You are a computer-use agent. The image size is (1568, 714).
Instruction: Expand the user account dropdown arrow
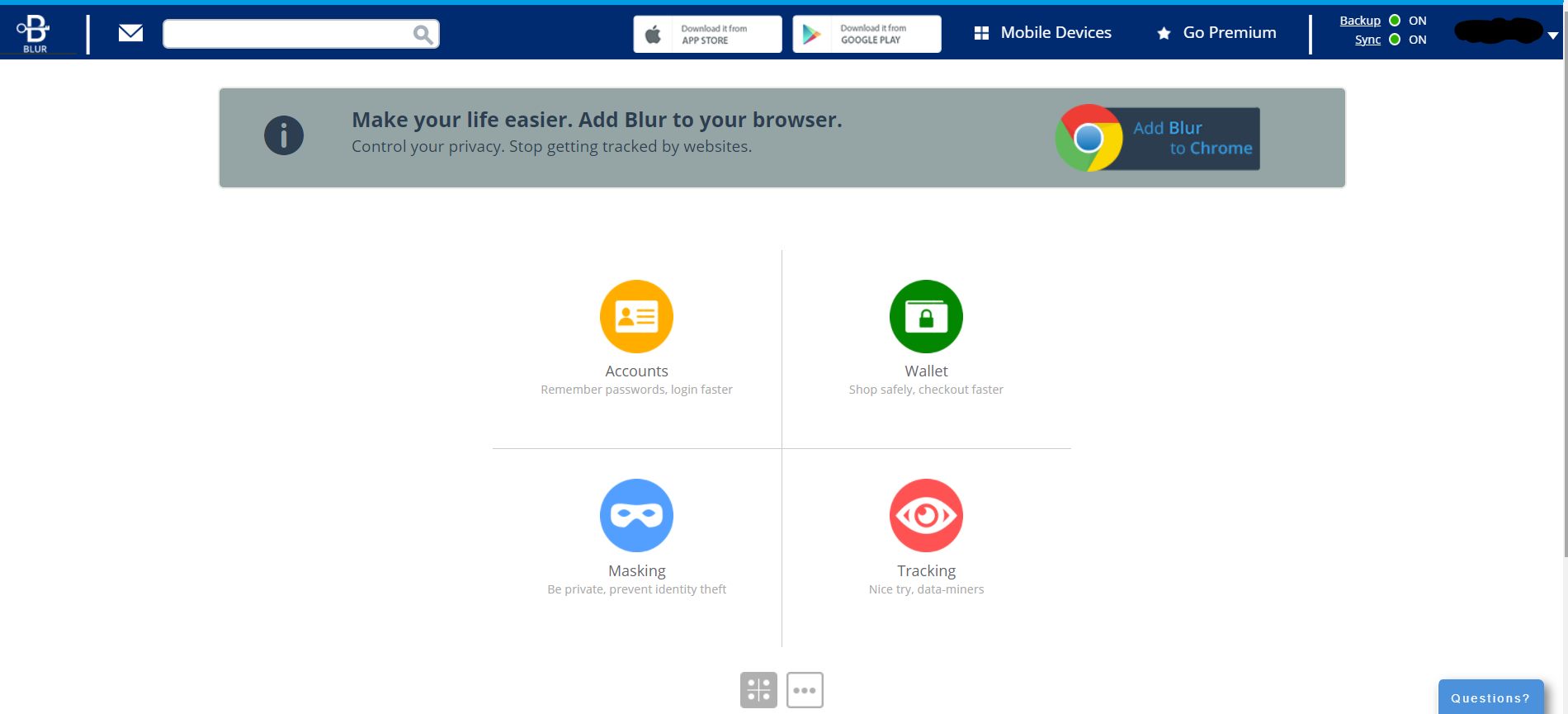click(x=1552, y=35)
